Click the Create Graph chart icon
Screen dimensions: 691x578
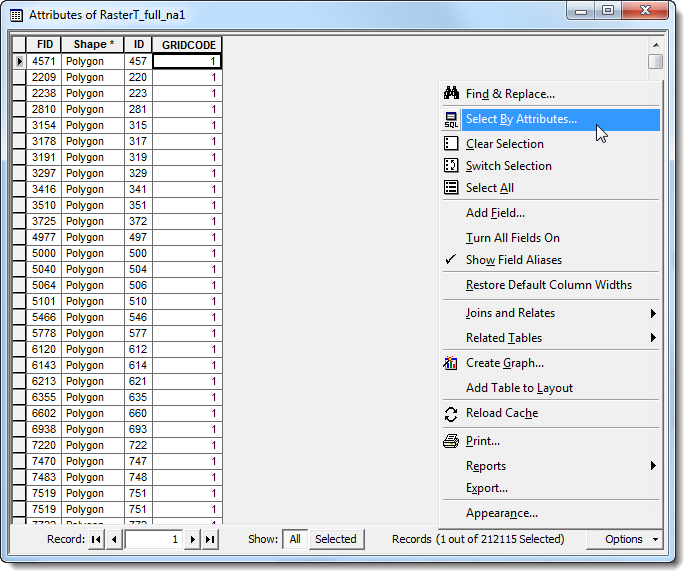pos(450,363)
